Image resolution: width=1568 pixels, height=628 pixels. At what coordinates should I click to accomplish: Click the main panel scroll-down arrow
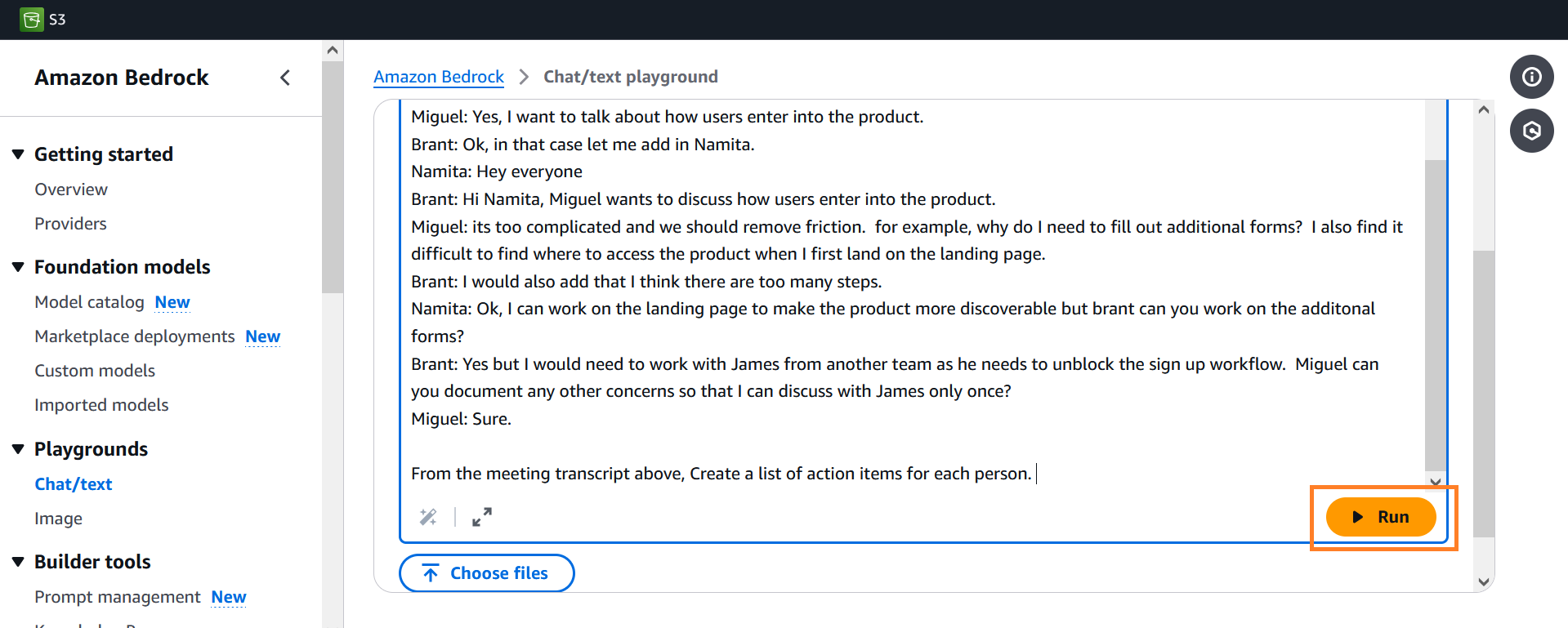[1484, 581]
